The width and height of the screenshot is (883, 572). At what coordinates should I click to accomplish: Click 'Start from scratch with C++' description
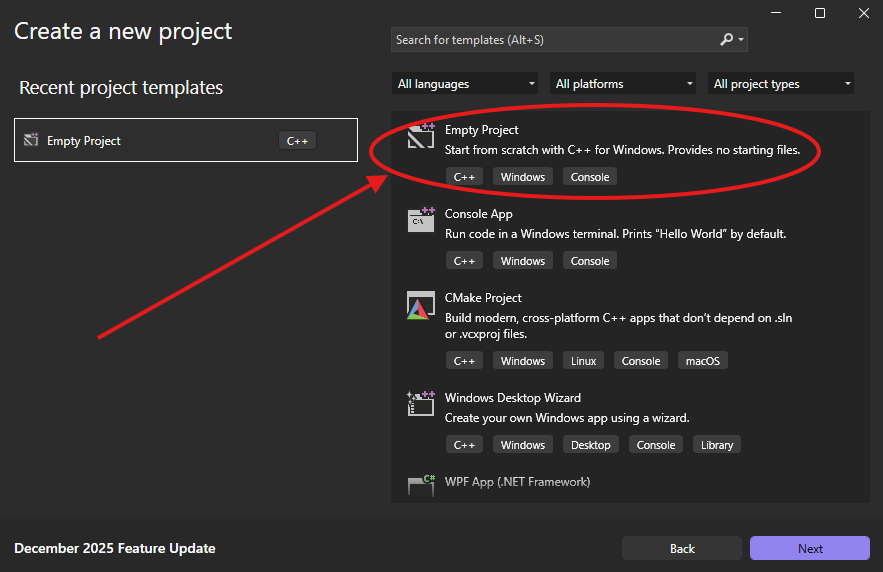pyautogui.click(x=622, y=150)
